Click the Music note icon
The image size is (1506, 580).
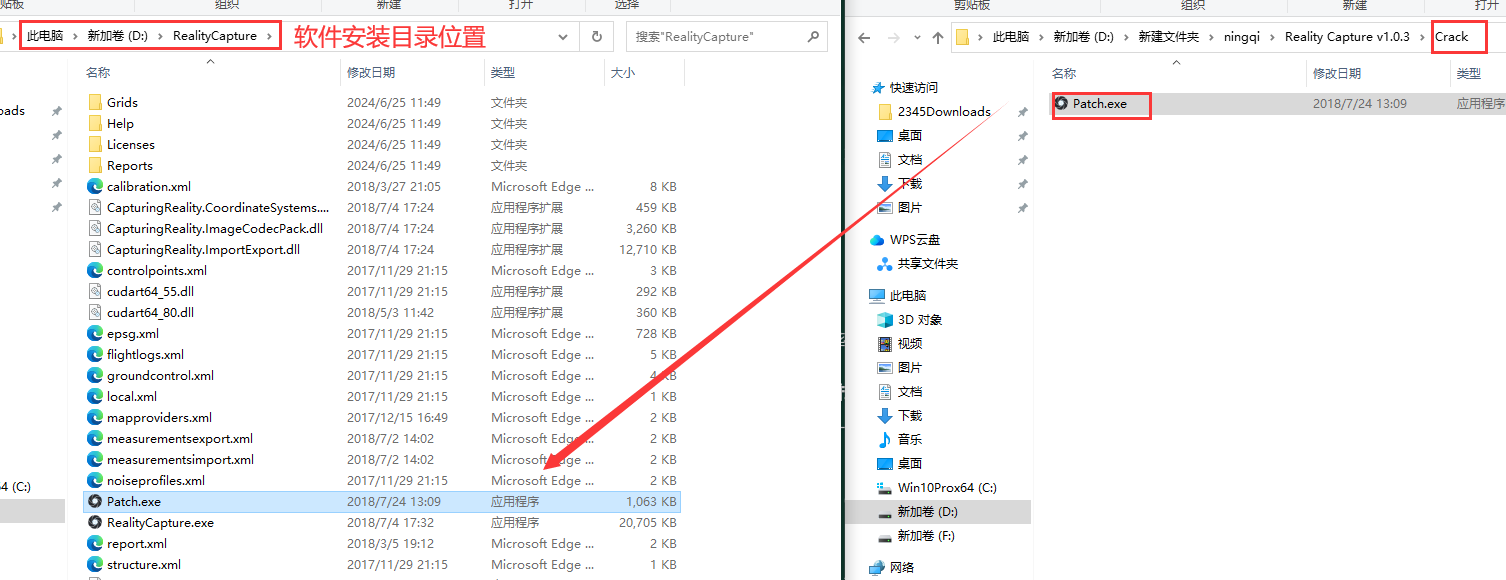click(884, 439)
